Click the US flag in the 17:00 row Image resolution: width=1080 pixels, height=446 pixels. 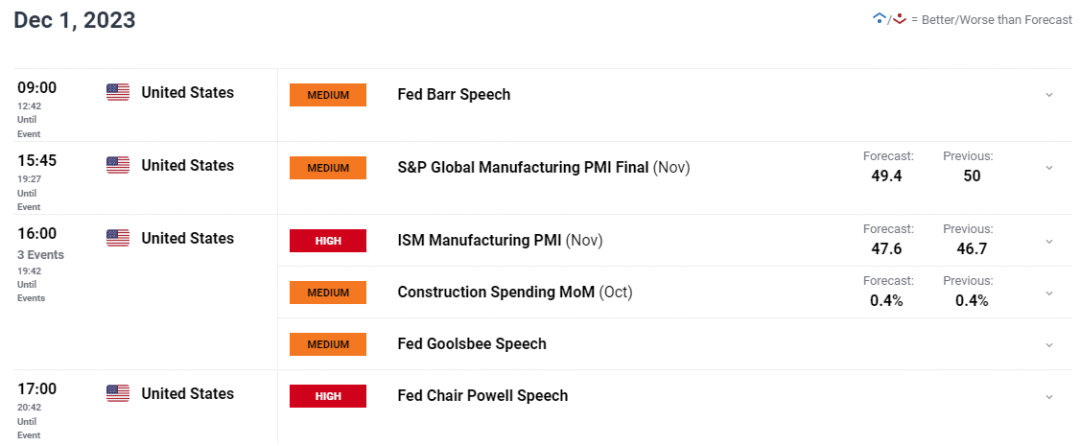click(x=118, y=394)
